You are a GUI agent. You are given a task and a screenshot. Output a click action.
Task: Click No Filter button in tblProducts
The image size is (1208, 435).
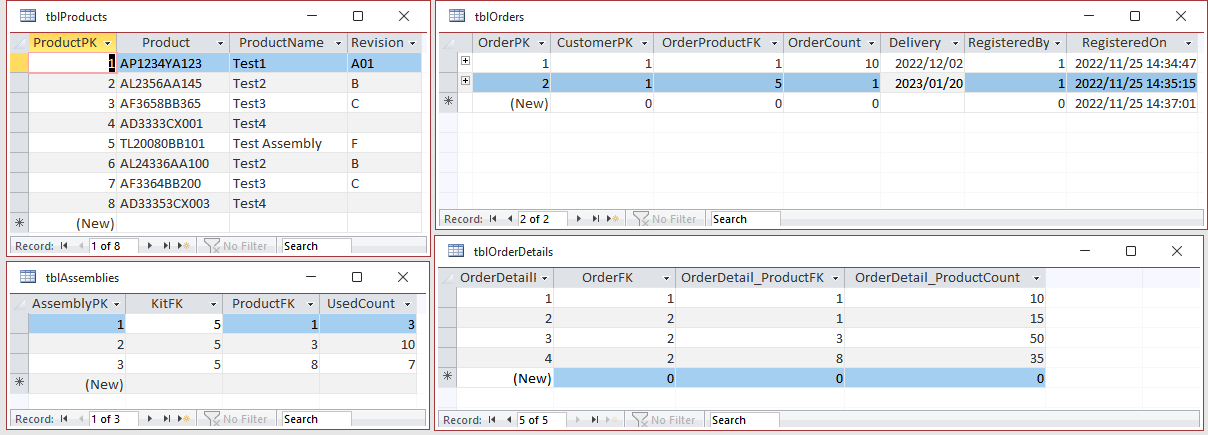236,245
